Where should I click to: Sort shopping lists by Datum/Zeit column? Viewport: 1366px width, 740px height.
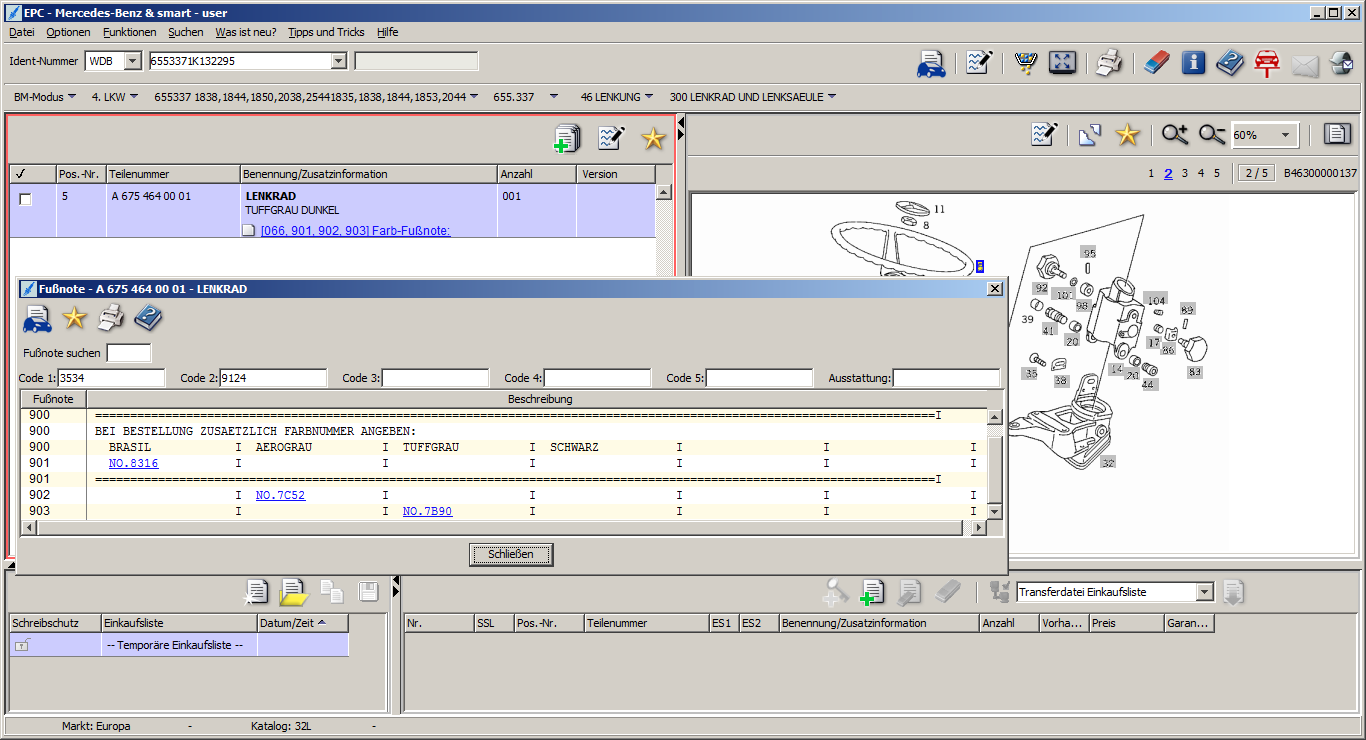point(302,622)
